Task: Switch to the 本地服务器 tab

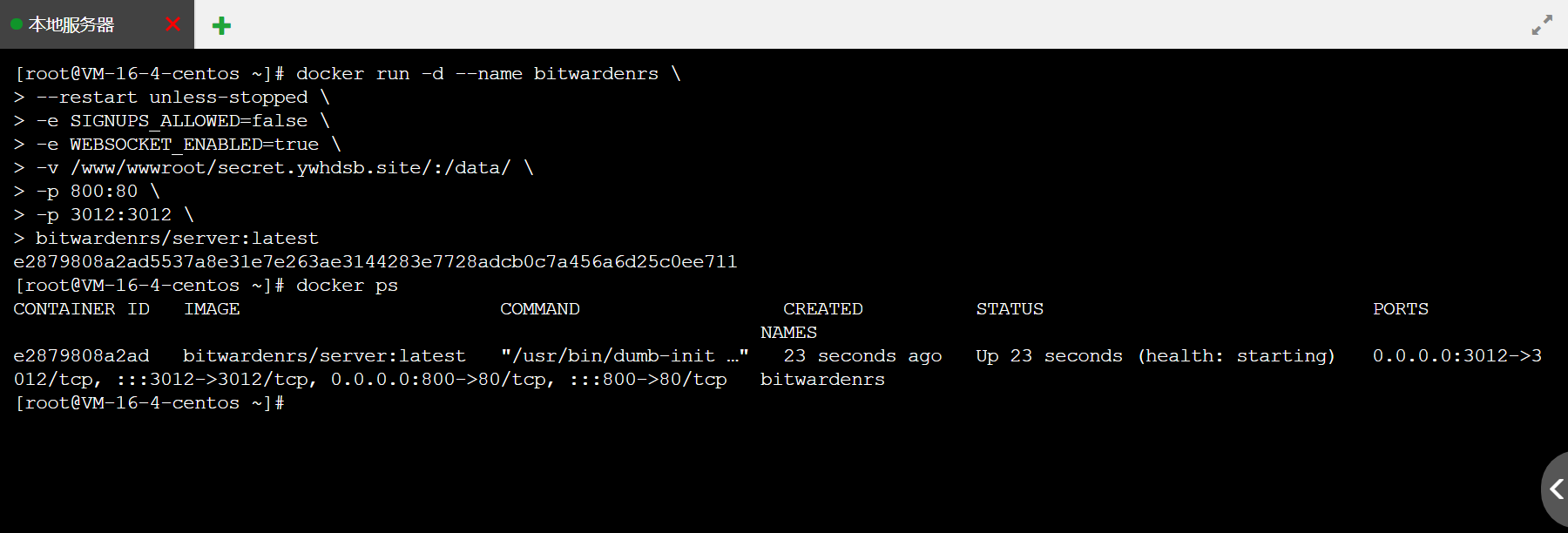Action: [x=71, y=24]
